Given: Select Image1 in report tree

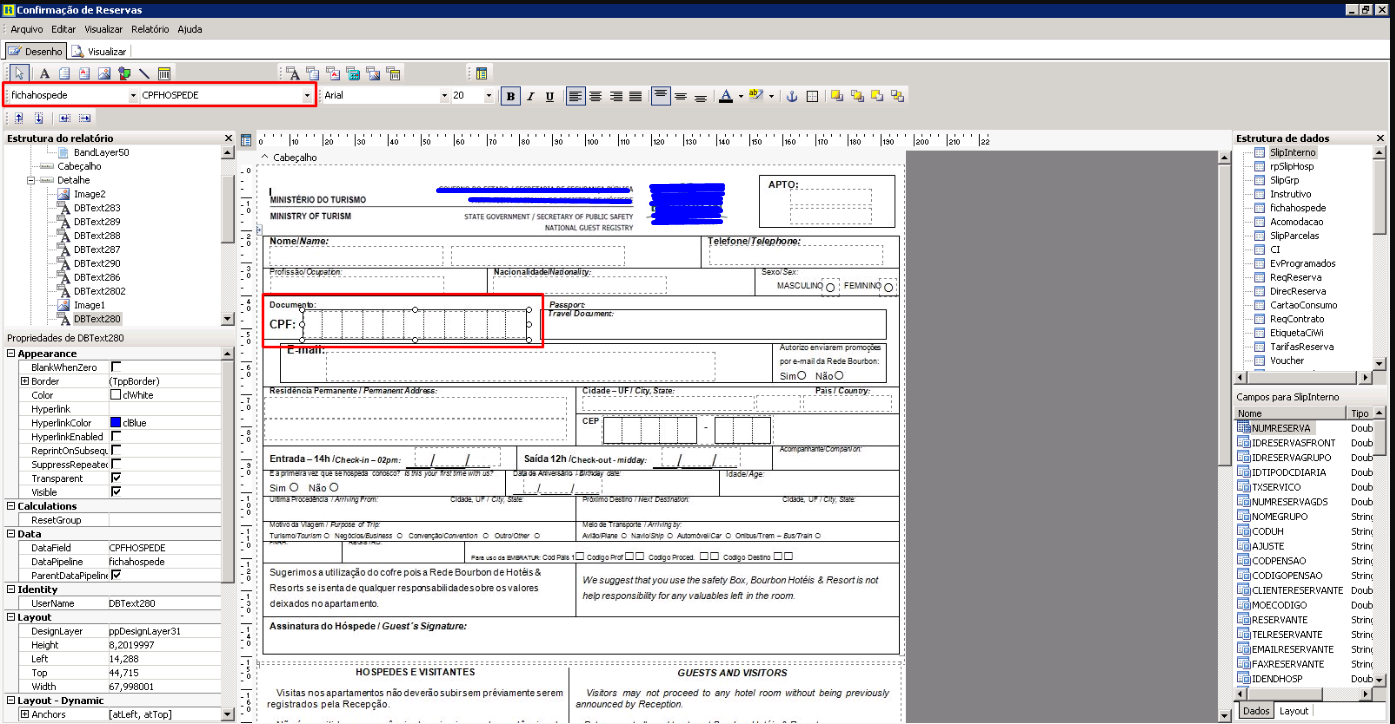Looking at the screenshot, I should 89,305.
